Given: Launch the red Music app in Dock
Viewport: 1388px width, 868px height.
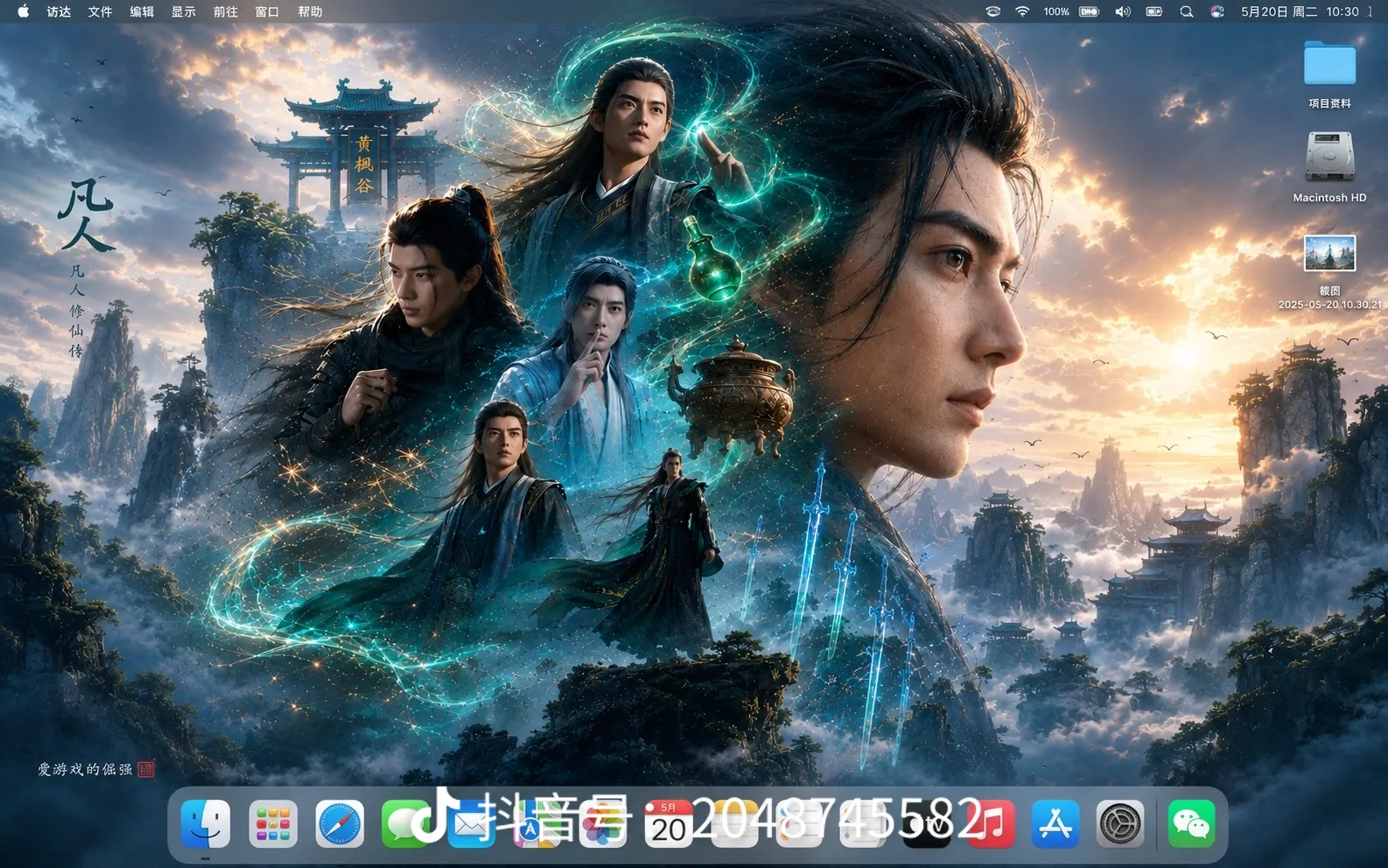Looking at the screenshot, I should 991,824.
